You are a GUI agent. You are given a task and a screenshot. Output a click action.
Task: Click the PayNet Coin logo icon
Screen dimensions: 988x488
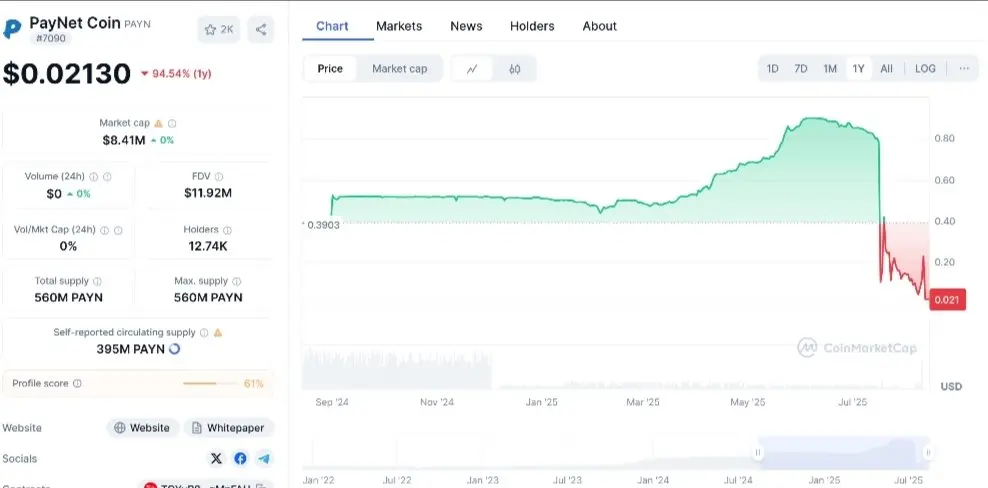pos(12,29)
